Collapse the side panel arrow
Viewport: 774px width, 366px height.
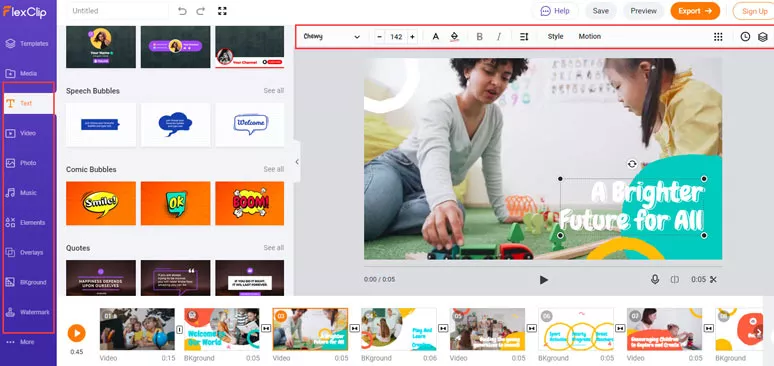pos(297,162)
